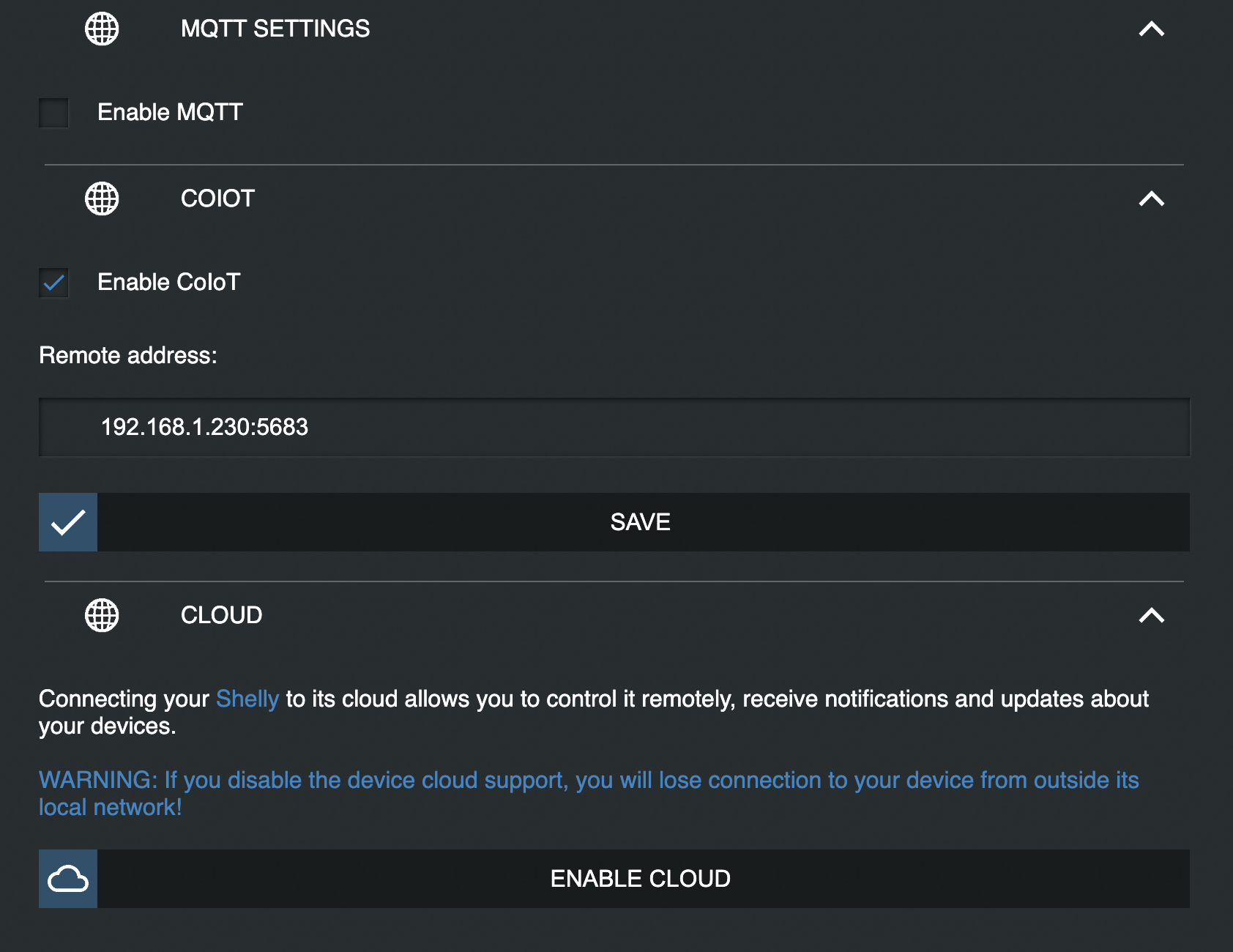Select the blue checkmark inside Enable CoIoT box

[x=53, y=283]
